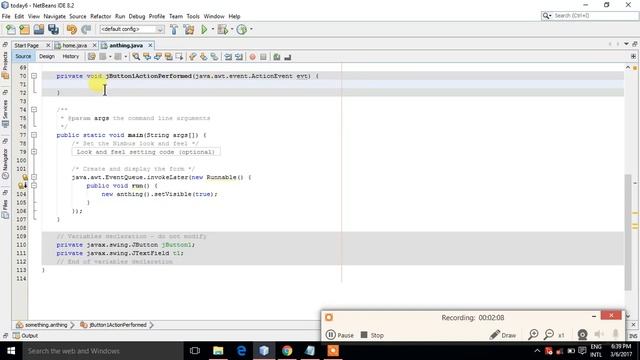
Task: Toggle the webcam in the recorder panel
Action: (582, 335)
